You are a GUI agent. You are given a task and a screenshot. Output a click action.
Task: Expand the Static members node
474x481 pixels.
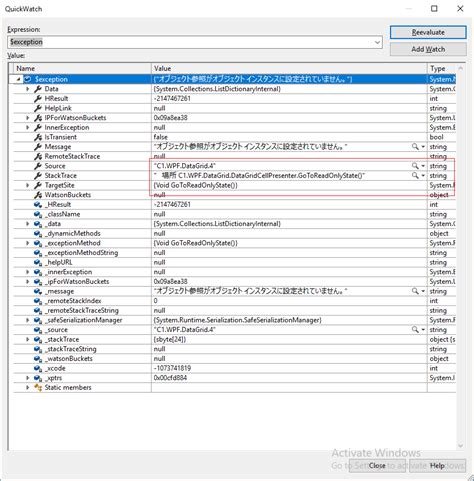tap(28, 388)
